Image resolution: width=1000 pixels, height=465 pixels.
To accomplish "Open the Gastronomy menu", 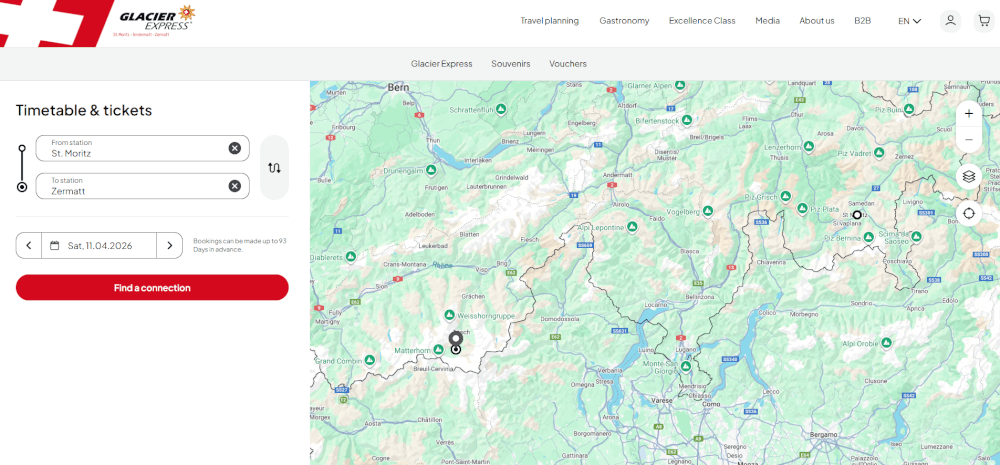I will click(624, 21).
